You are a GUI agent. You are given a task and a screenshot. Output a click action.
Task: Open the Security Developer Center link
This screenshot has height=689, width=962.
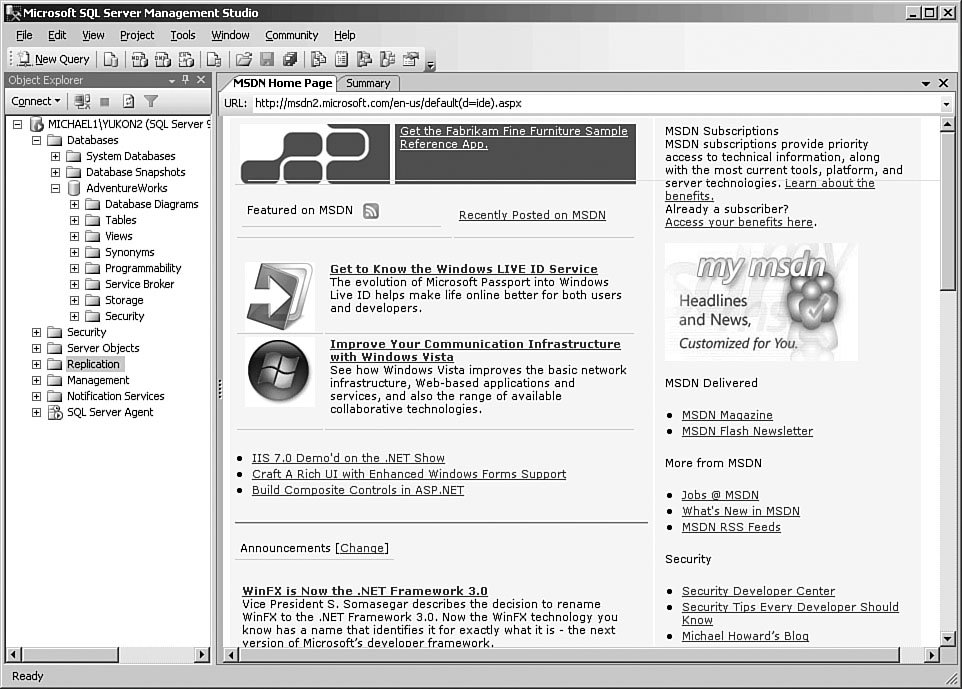[758, 591]
